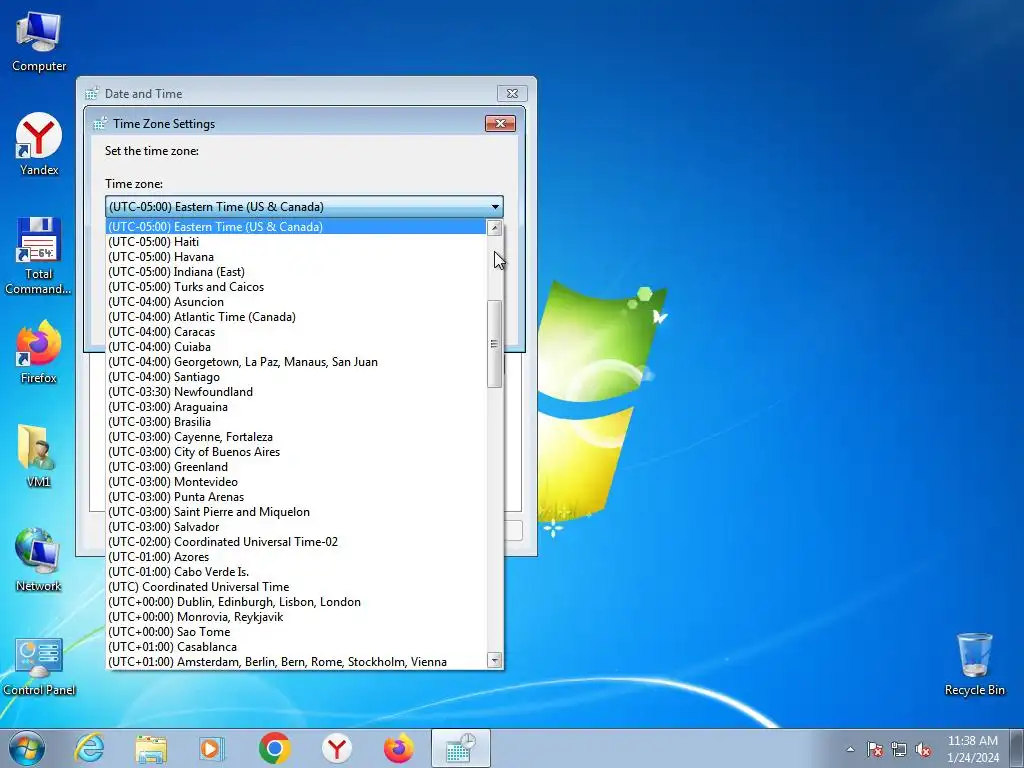Select (UTC-04:00) Cuiaba
The width and height of the screenshot is (1024, 768).
[296, 347]
